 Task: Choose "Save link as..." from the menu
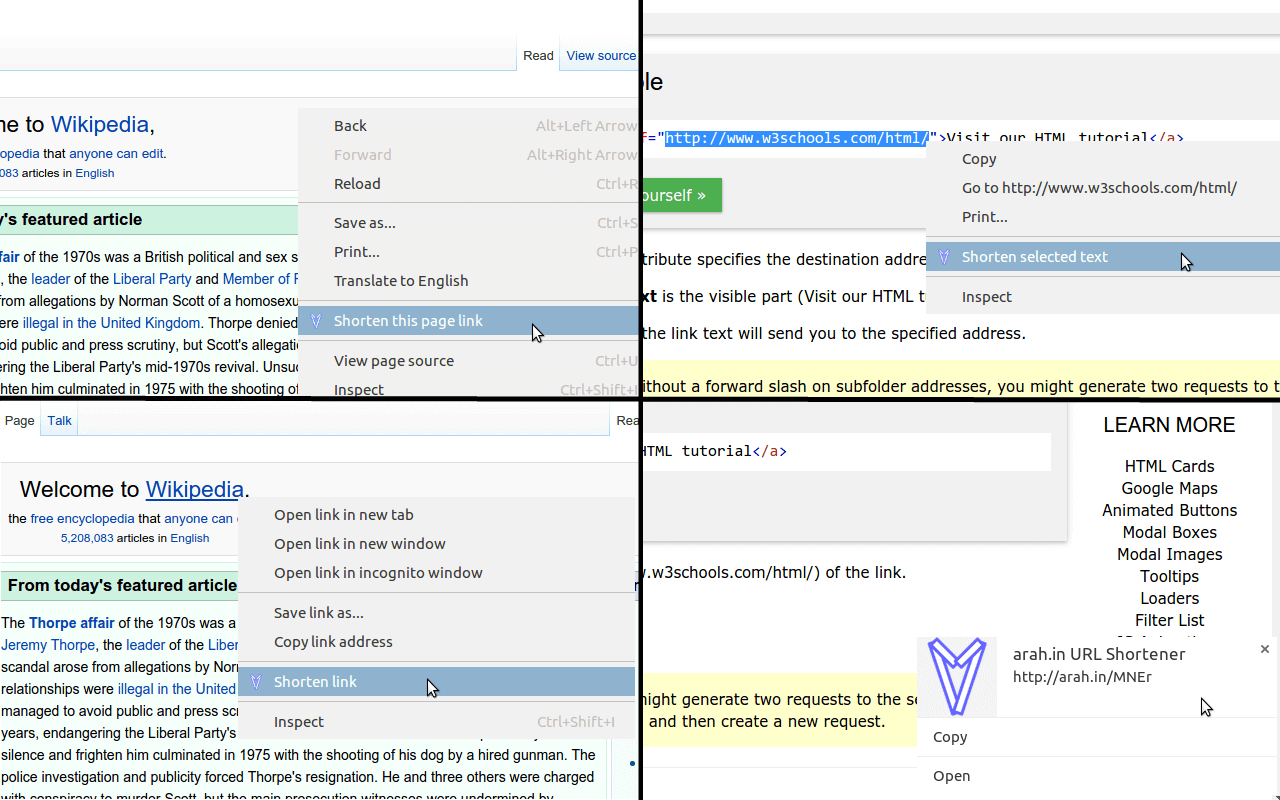coord(318,612)
